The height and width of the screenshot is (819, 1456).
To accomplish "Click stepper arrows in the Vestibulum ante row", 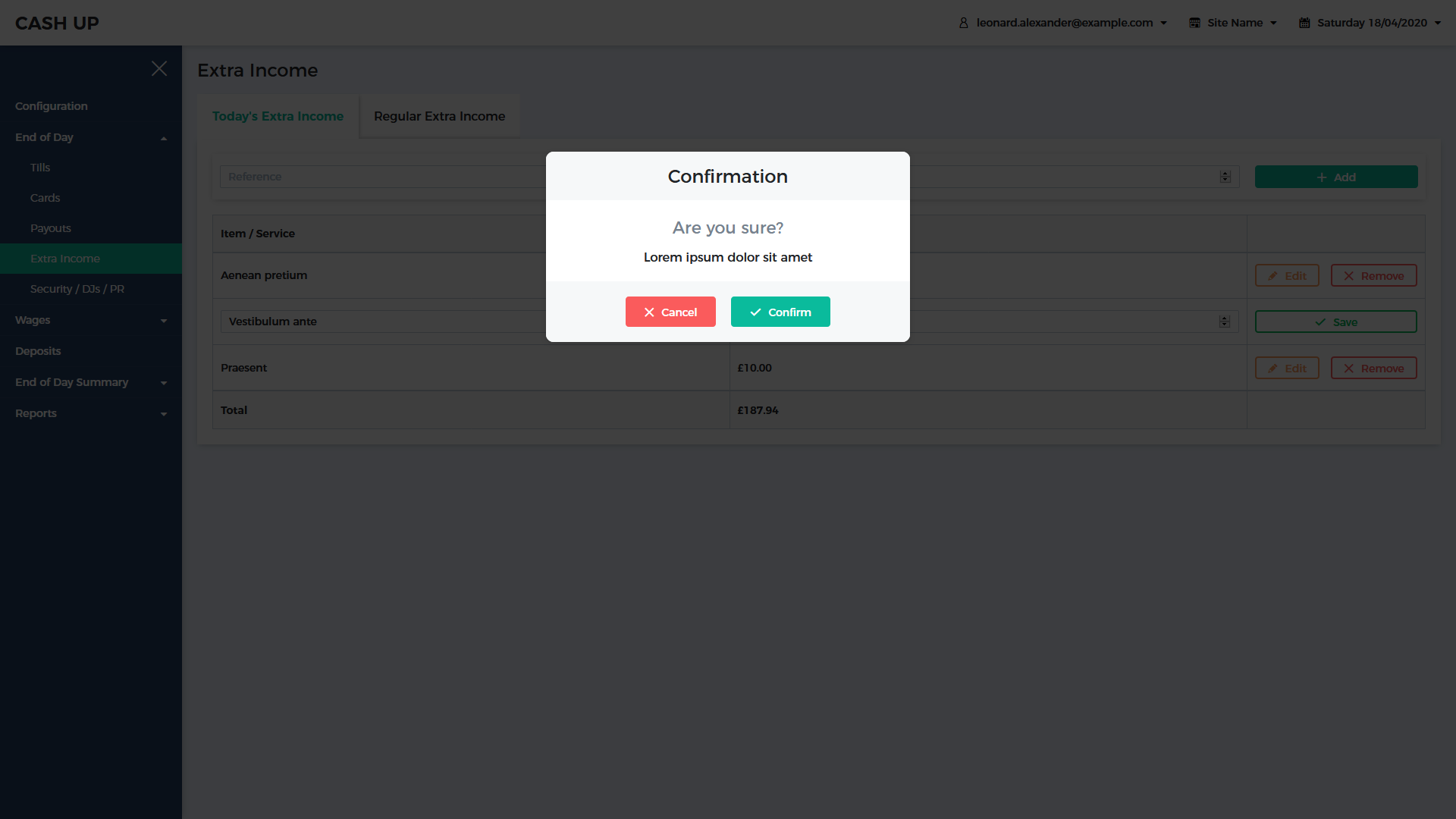I will (1224, 322).
